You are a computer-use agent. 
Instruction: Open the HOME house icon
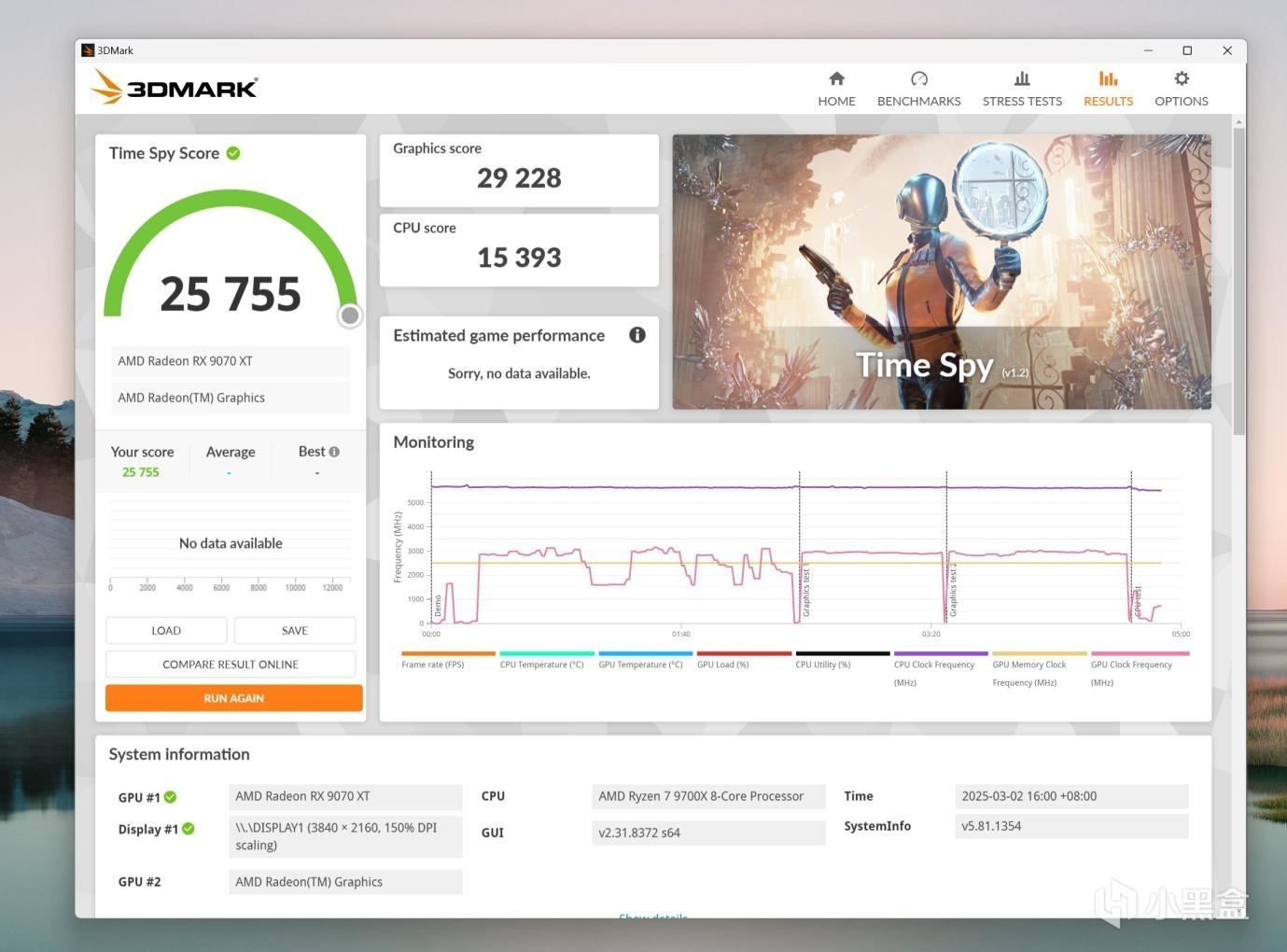pos(836,78)
